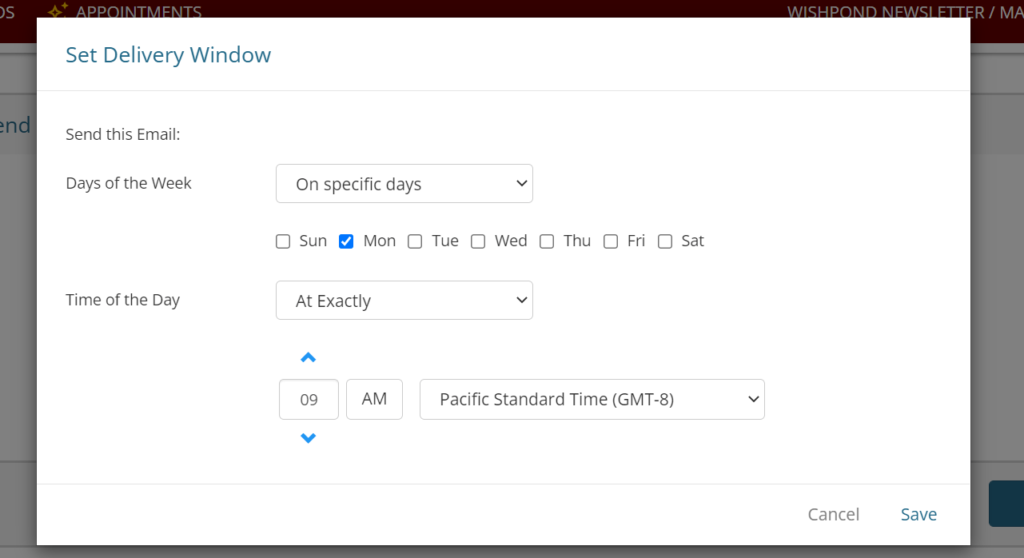Save the delivery window settings
The width and height of the screenshot is (1024, 558).
coord(919,514)
